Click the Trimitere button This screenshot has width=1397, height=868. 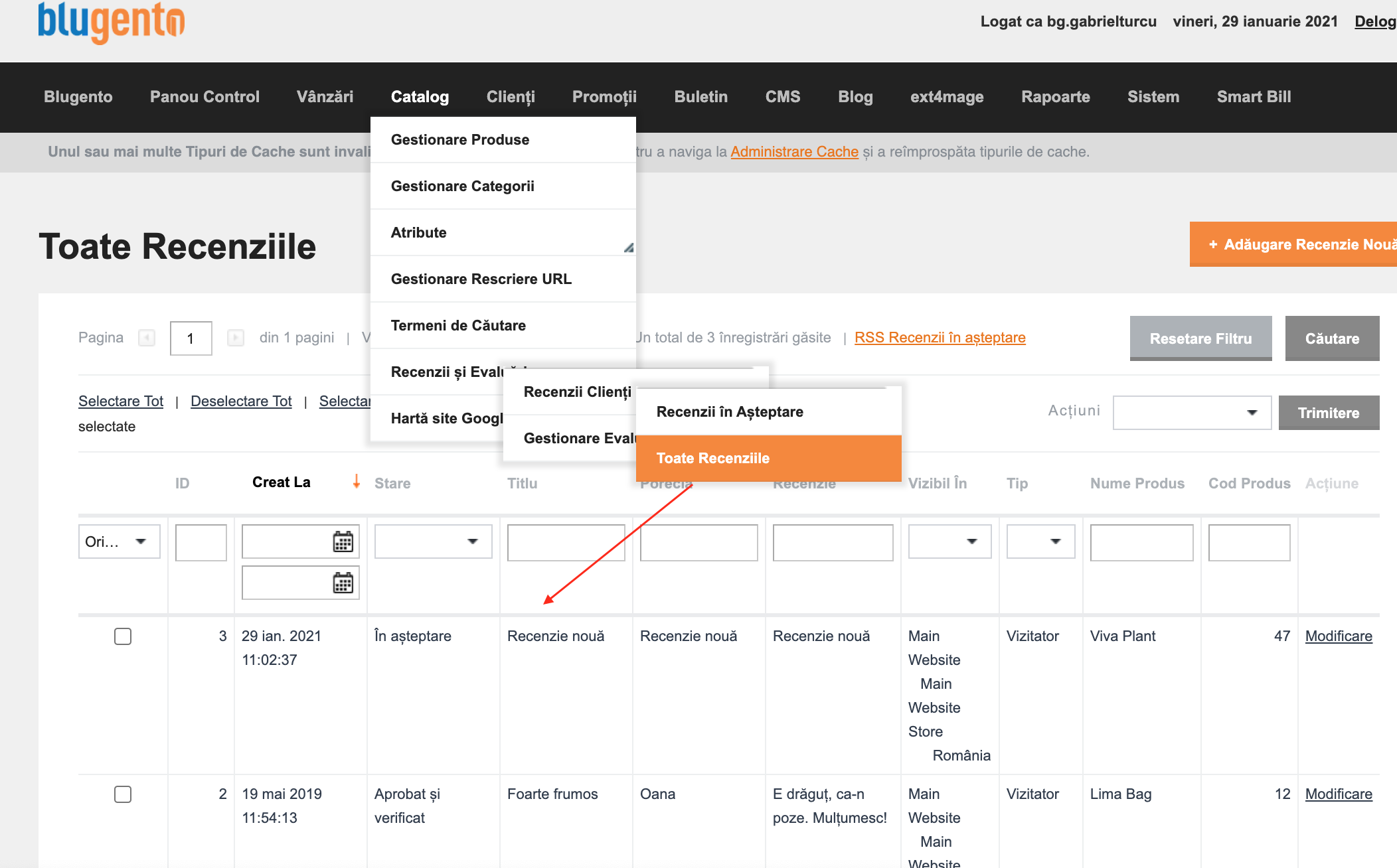click(x=1329, y=413)
